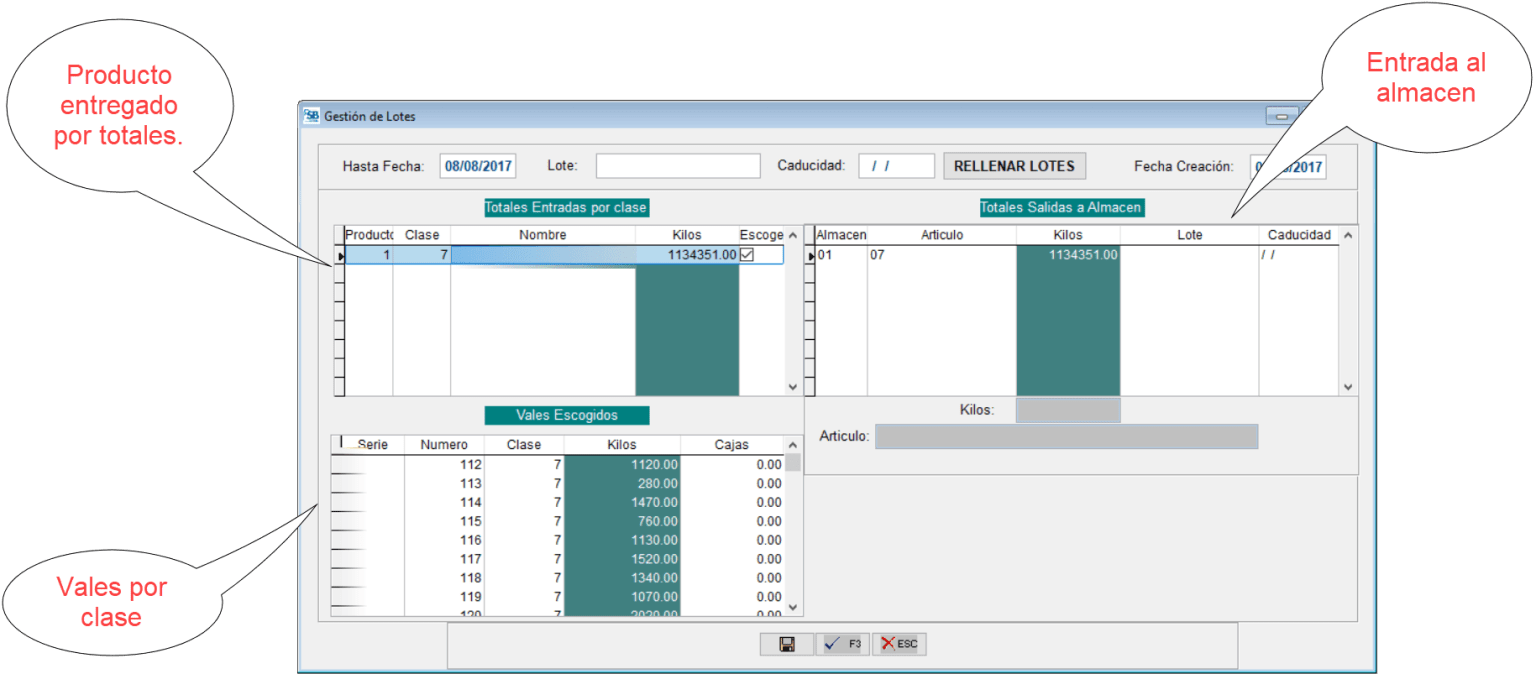The image size is (1536, 674).
Task: Click the RELLENAR LOTES button
Action: [1014, 166]
